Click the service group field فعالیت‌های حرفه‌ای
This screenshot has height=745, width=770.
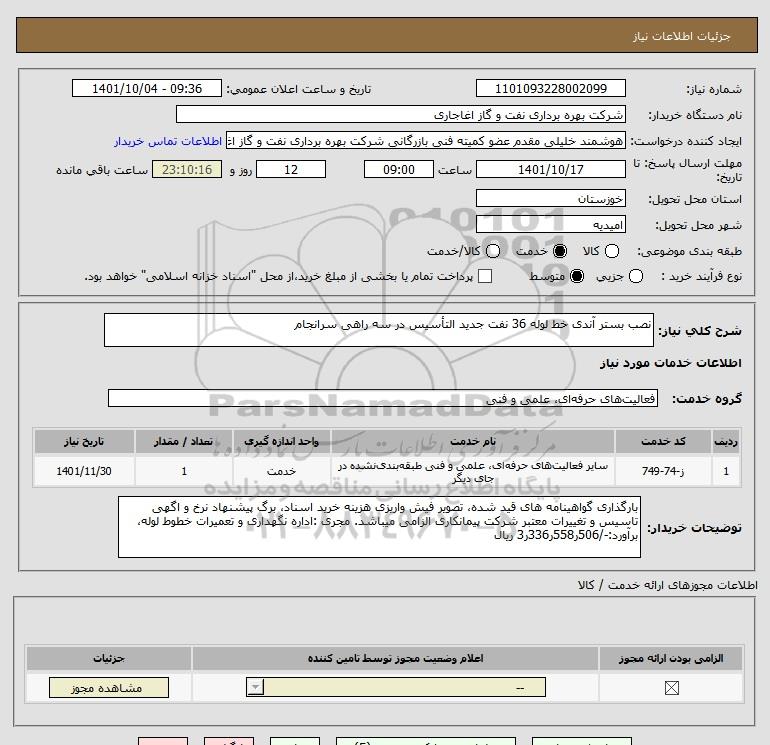(383, 398)
